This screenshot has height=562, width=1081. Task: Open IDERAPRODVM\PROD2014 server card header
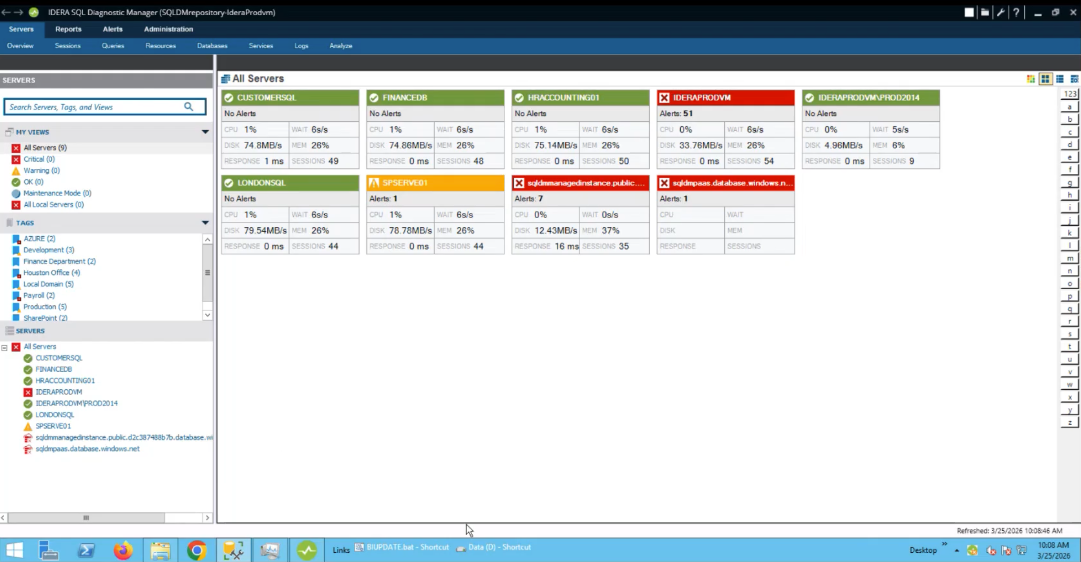click(x=871, y=98)
